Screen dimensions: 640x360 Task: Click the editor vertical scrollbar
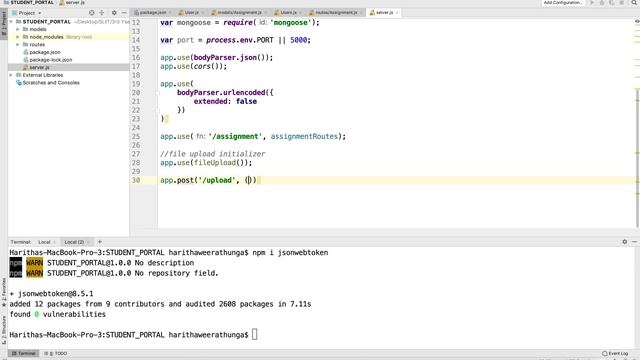[637, 157]
